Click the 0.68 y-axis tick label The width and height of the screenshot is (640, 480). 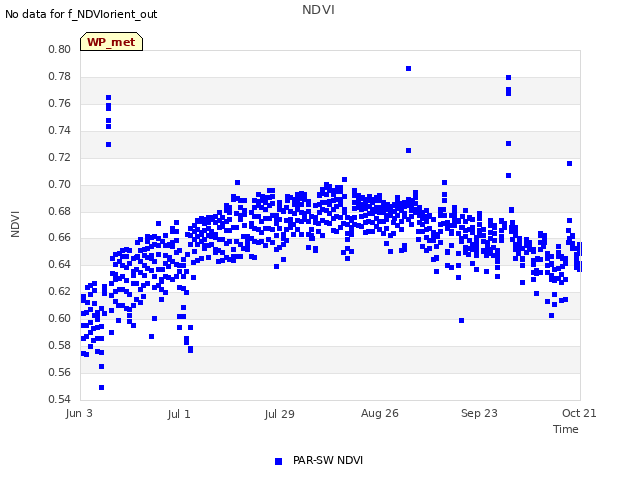[x=60, y=211]
